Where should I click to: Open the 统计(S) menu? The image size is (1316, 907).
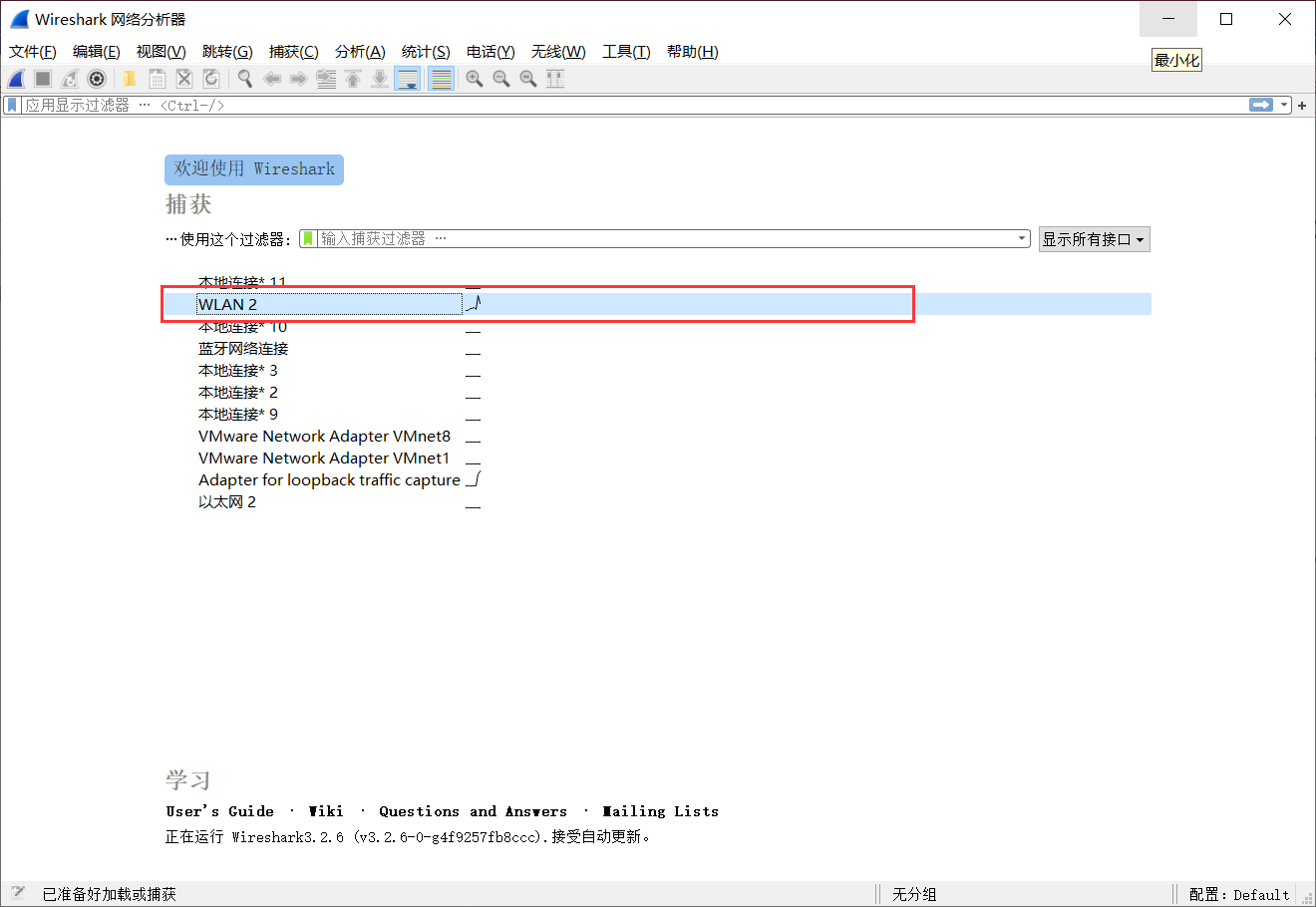tap(426, 52)
